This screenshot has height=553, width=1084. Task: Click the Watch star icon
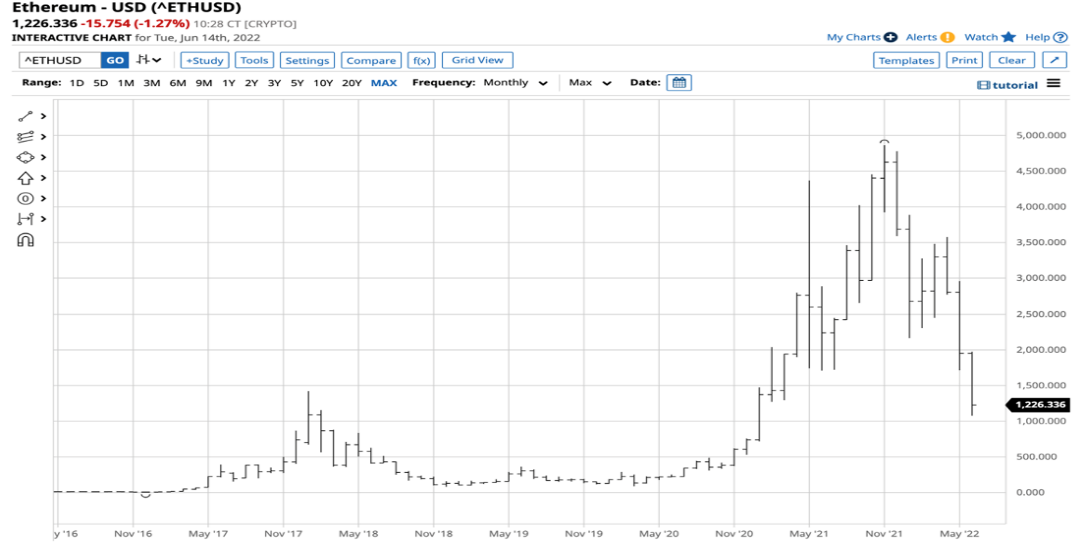pos(1009,37)
